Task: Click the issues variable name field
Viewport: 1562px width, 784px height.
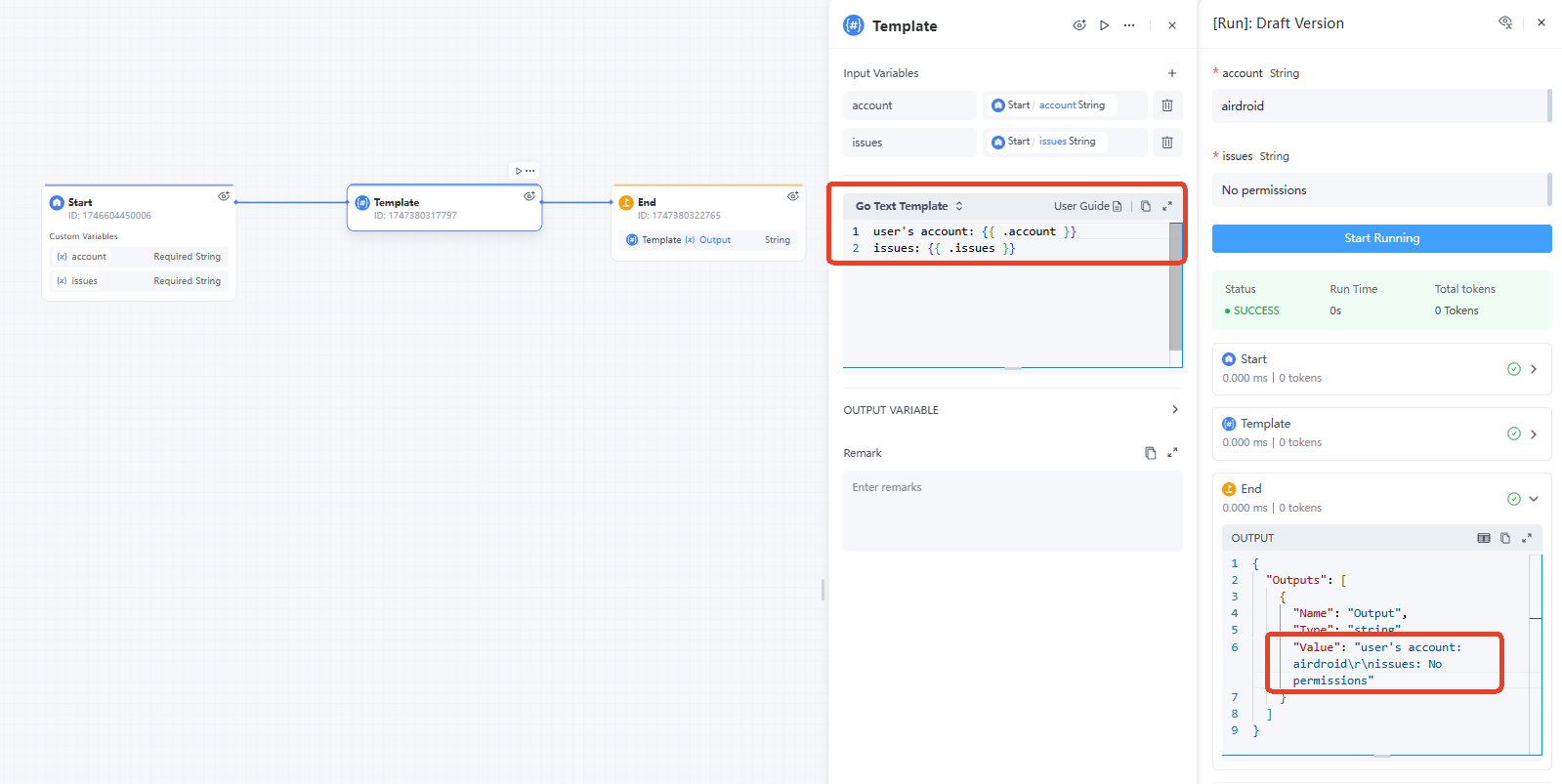Action: [x=909, y=143]
